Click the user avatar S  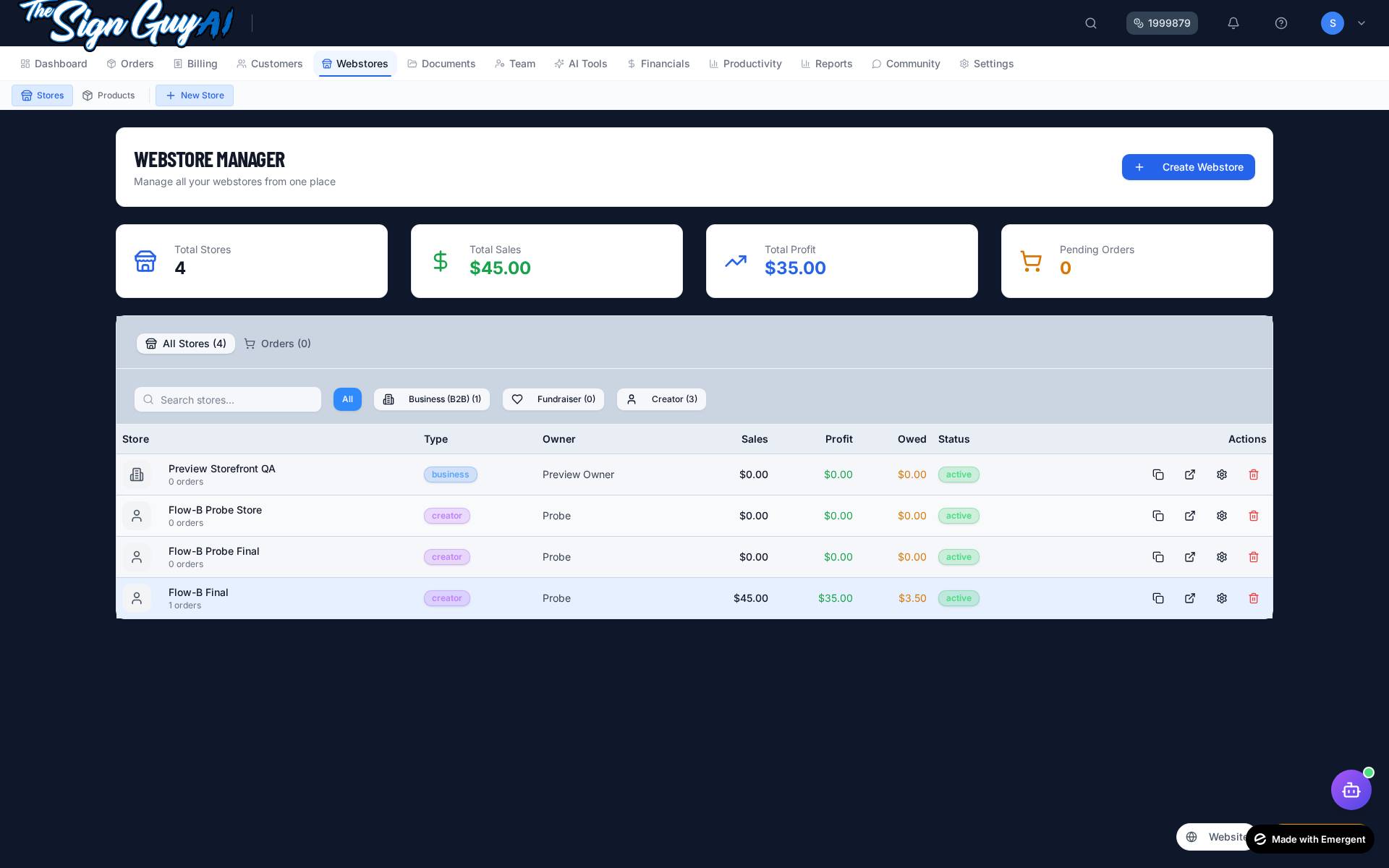pyautogui.click(x=1333, y=23)
